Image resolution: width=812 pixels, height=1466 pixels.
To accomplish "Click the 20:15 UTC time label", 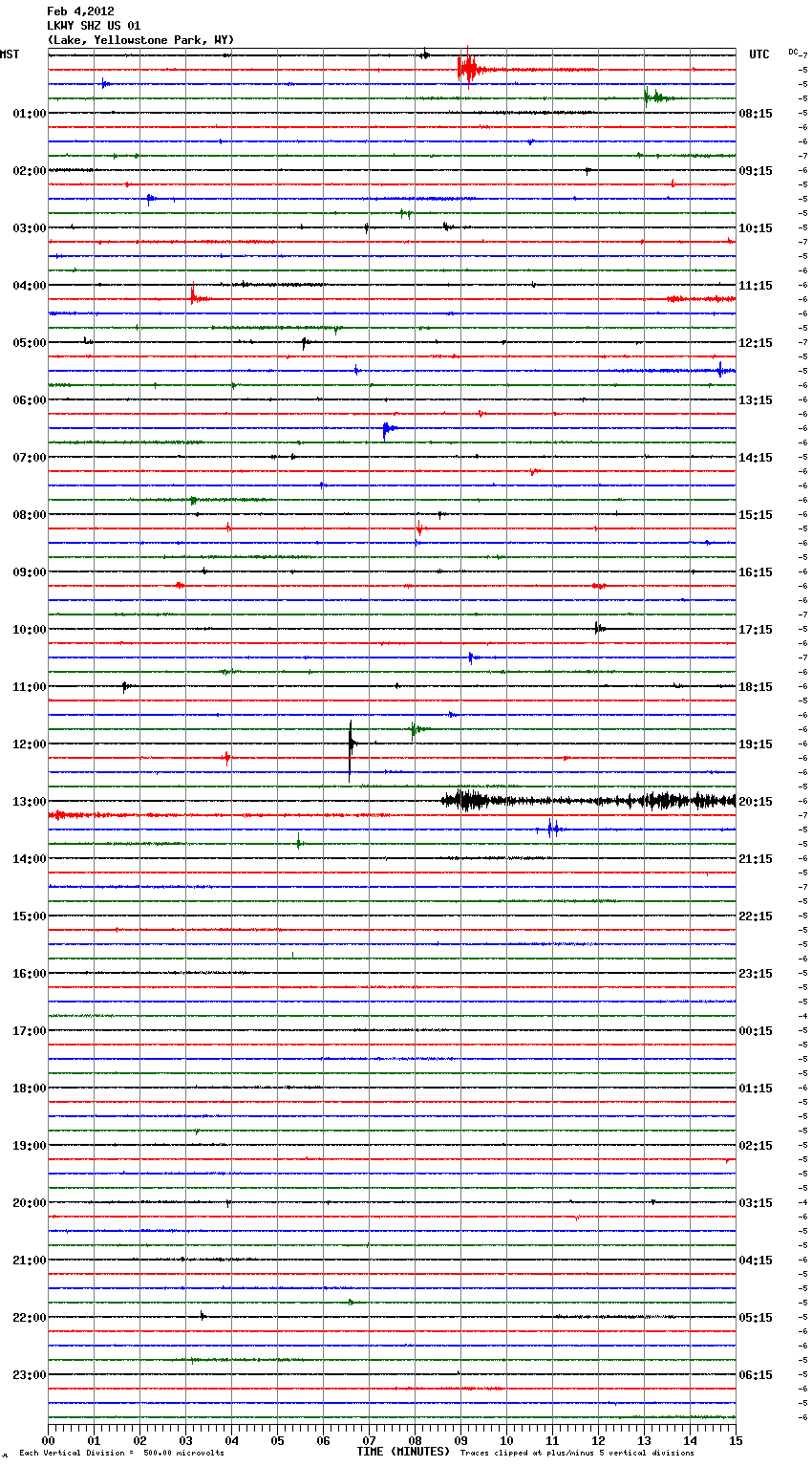I will (756, 801).
